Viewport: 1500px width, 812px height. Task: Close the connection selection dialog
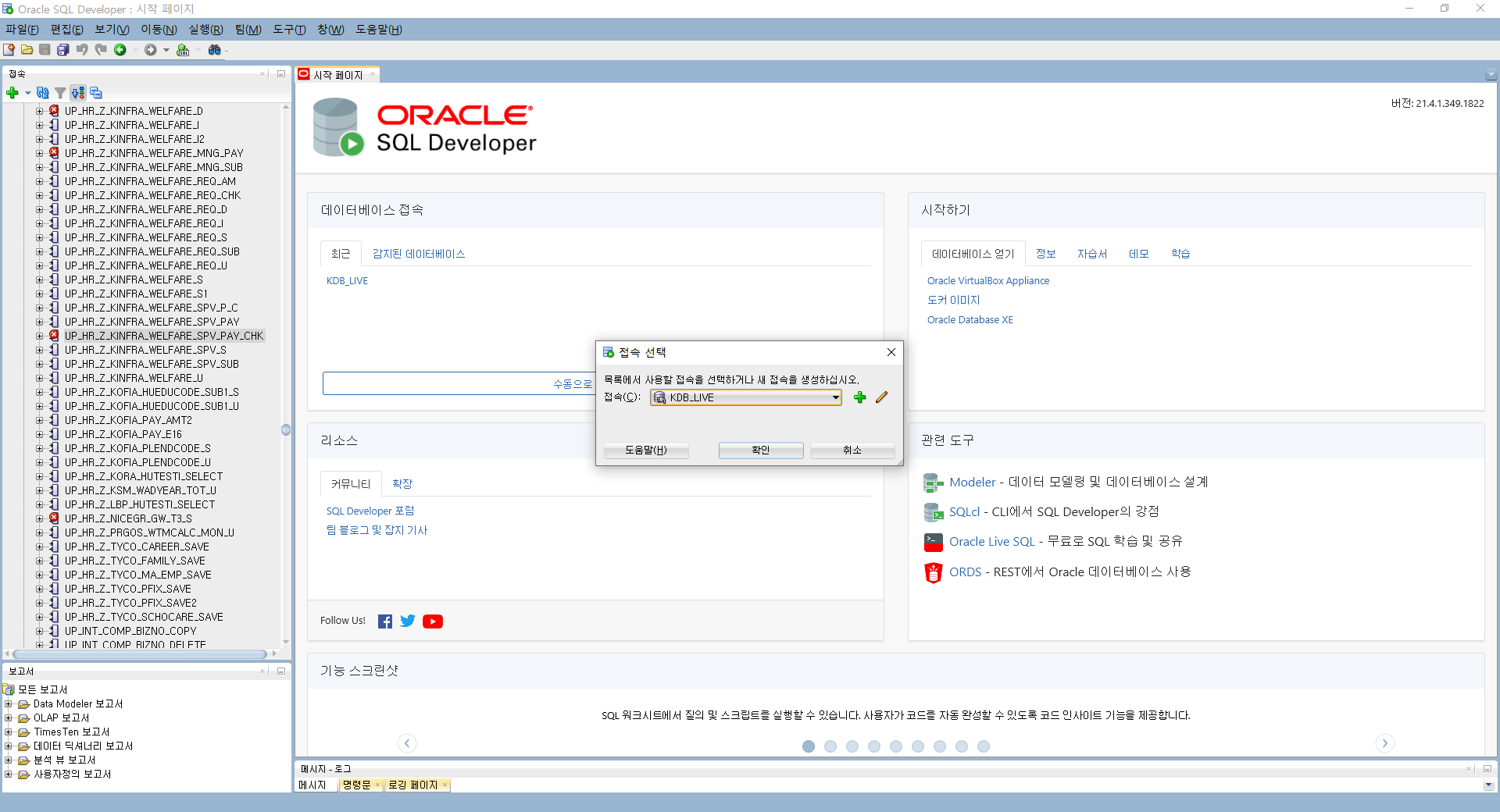pyautogui.click(x=891, y=353)
